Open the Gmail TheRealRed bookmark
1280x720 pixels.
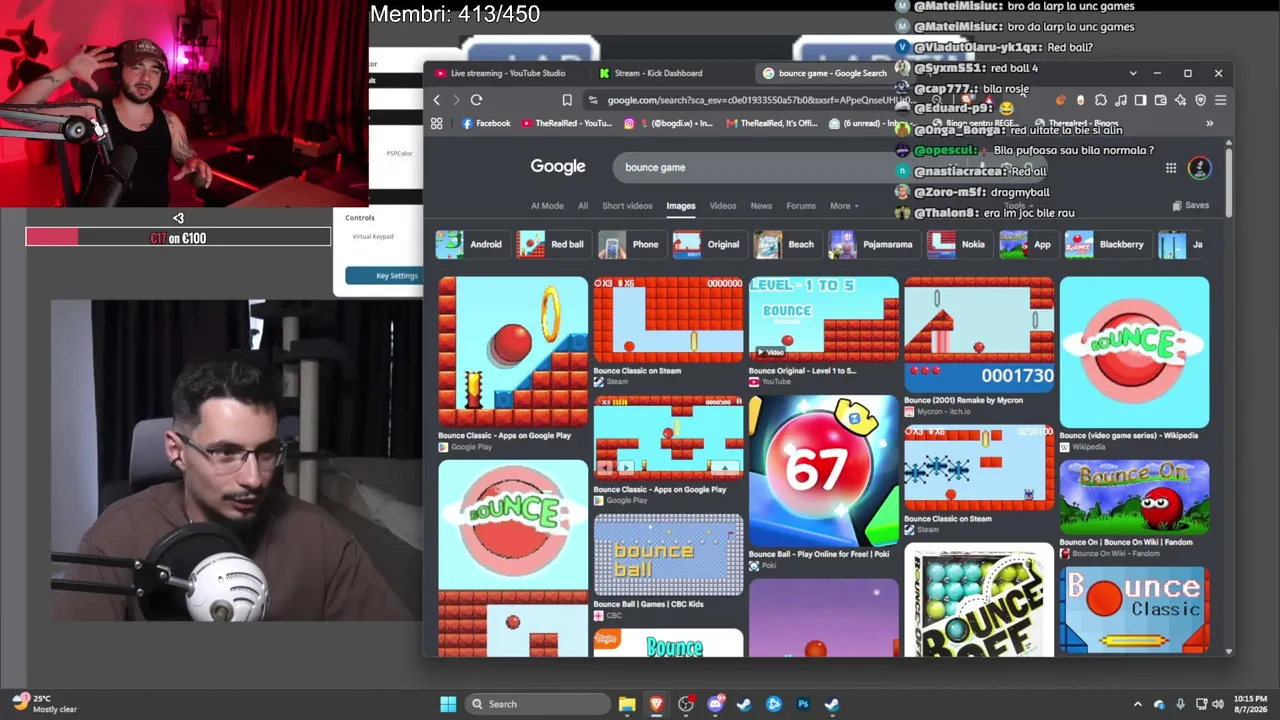(773, 123)
